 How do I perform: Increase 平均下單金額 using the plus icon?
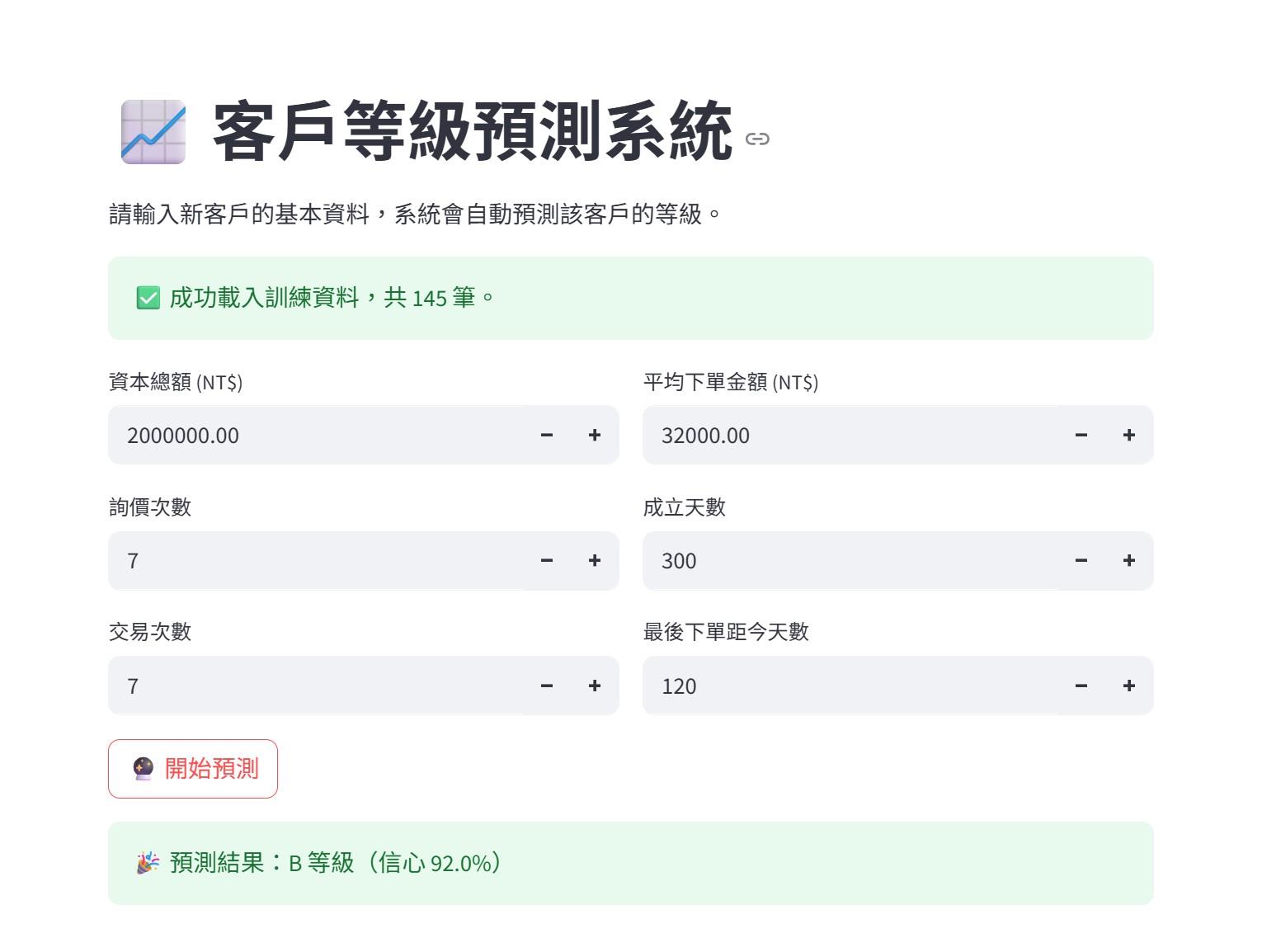coord(1128,435)
